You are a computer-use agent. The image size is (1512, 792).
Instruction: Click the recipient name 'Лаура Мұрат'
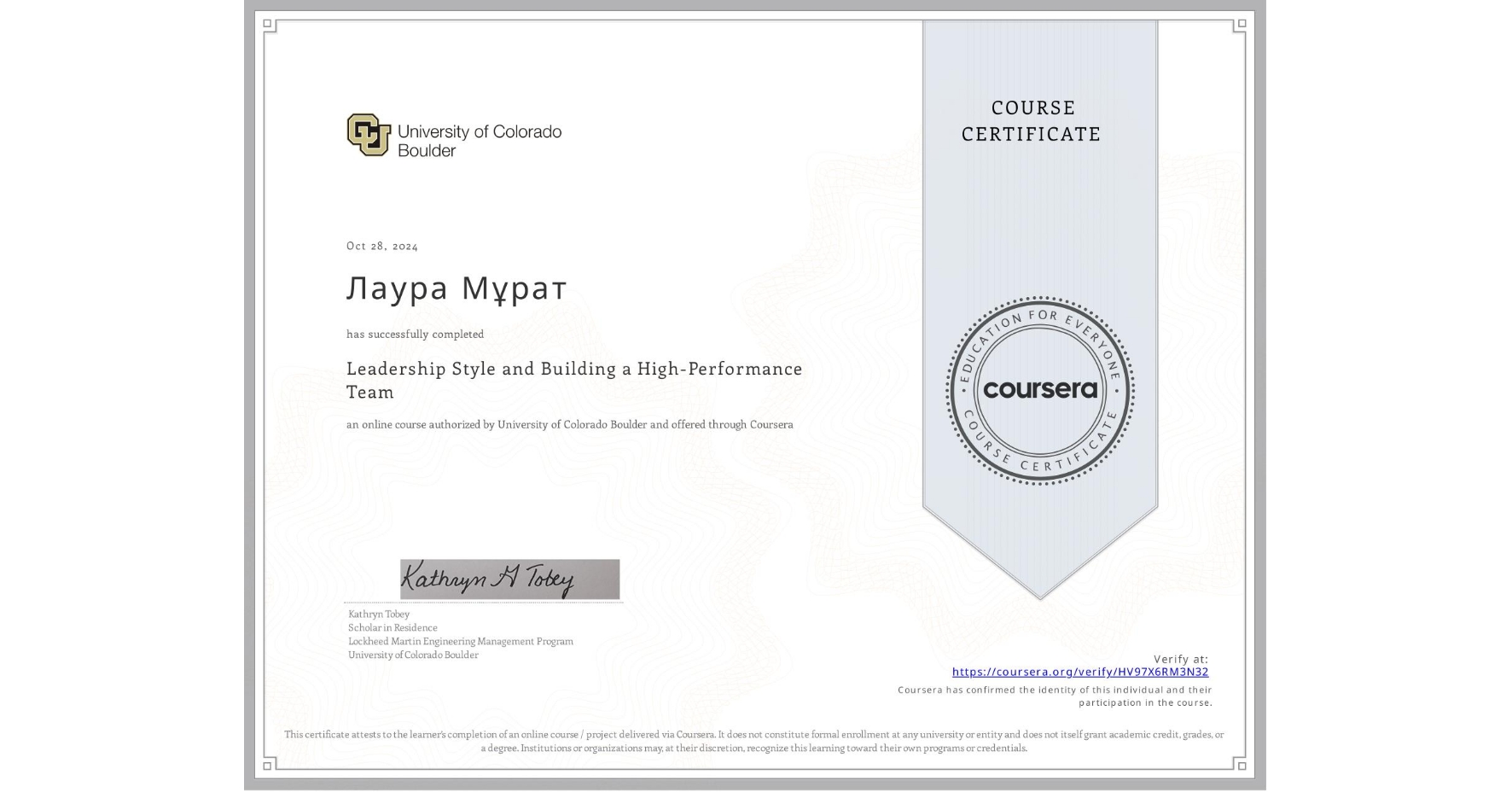457,288
